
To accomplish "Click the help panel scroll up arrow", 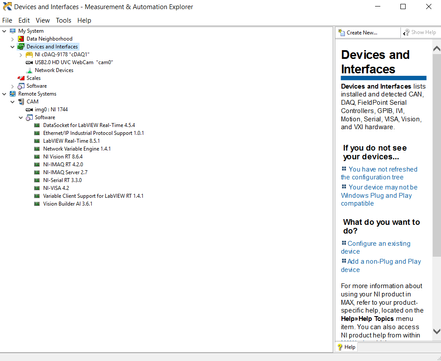I will 437,49.
